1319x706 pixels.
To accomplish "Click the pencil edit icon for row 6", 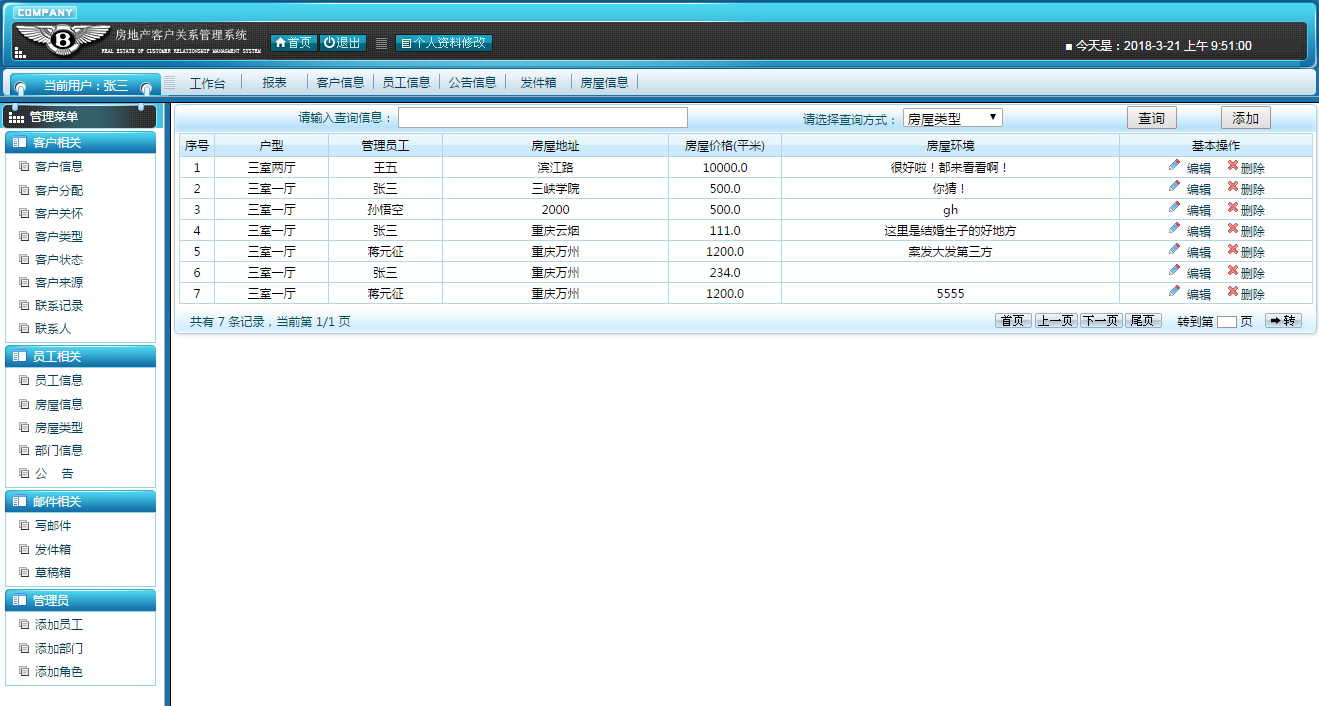I will click(1174, 271).
